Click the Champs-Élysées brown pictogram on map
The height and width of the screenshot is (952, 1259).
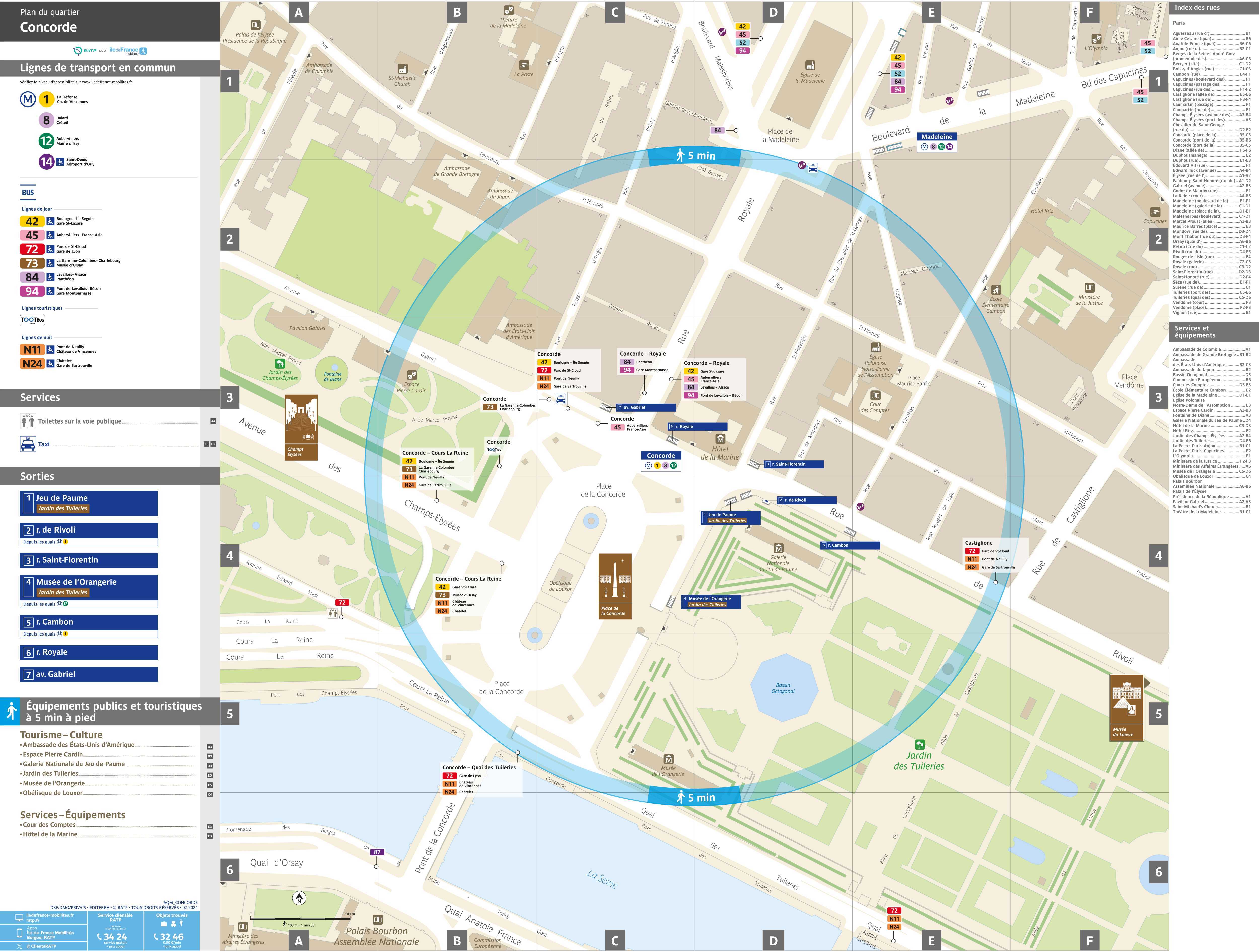pos(301,427)
